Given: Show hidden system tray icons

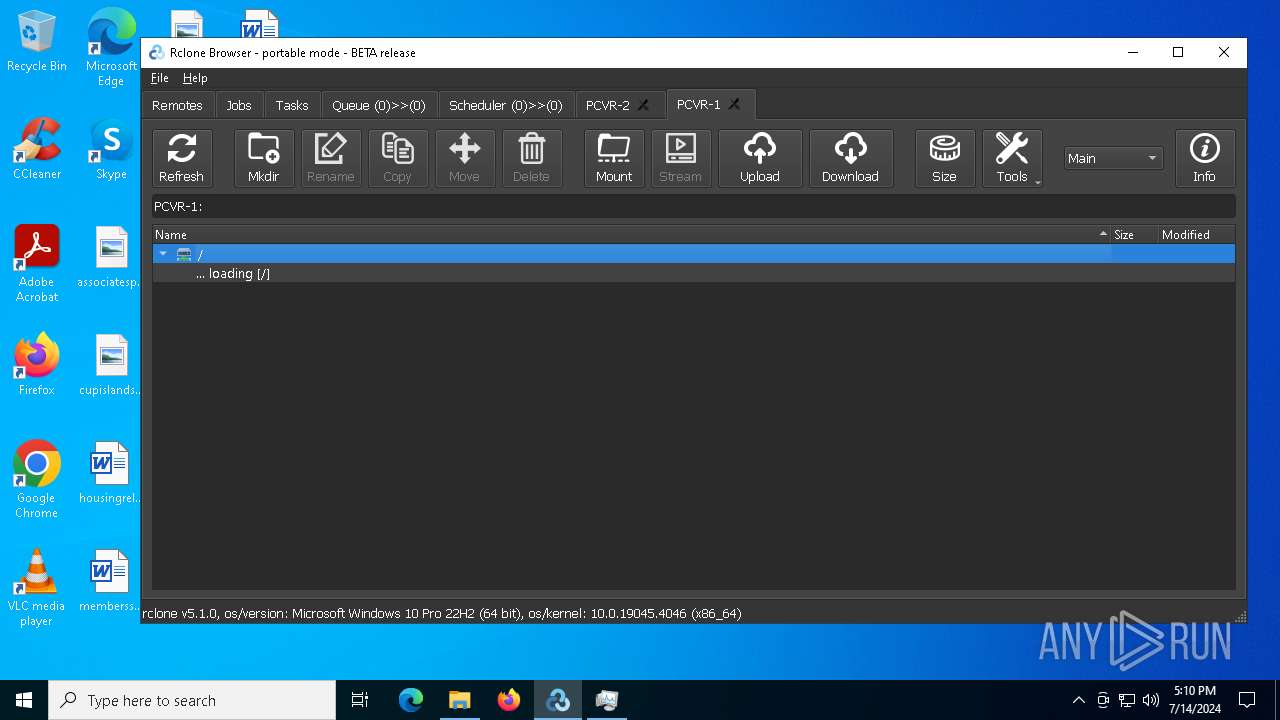Looking at the screenshot, I should pyautogui.click(x=1078, y=700).
